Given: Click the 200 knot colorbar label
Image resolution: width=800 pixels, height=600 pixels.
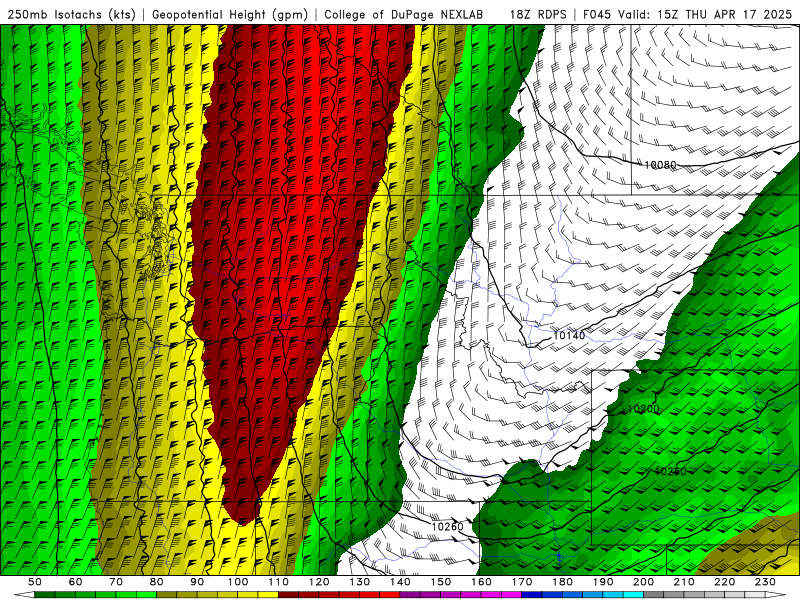Looking at the screenshot, I should click(x=644, y=582).
